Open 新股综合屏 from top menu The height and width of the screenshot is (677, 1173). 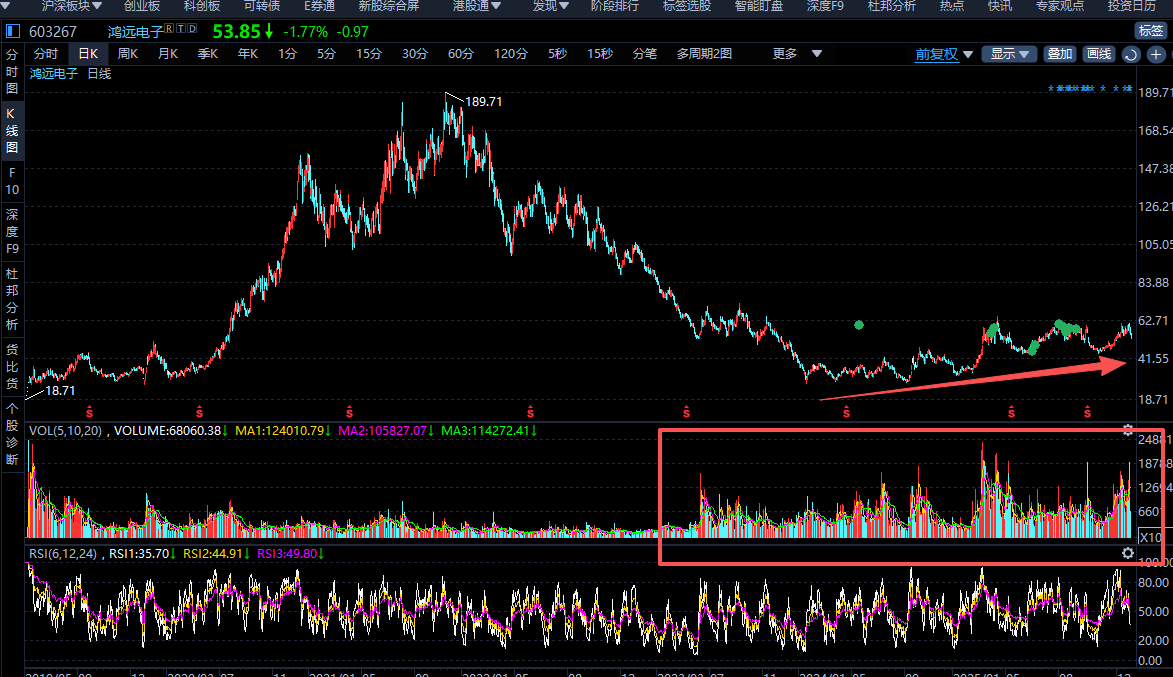[388, 6]
